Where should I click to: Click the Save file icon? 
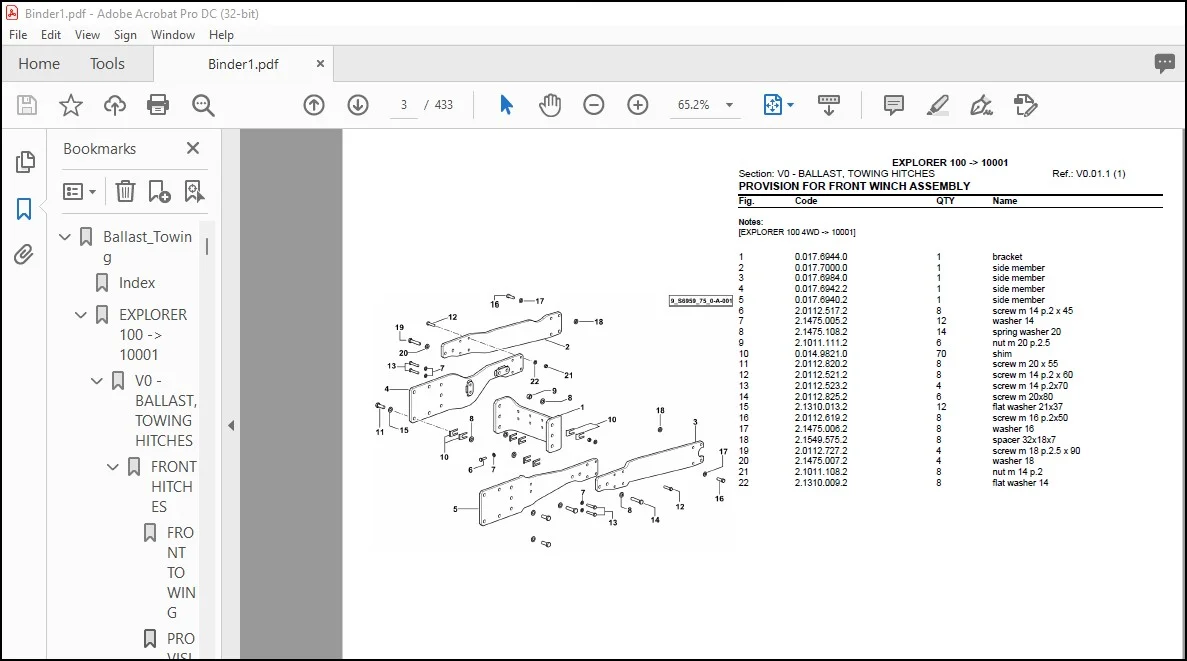click(x=26, y=105)
